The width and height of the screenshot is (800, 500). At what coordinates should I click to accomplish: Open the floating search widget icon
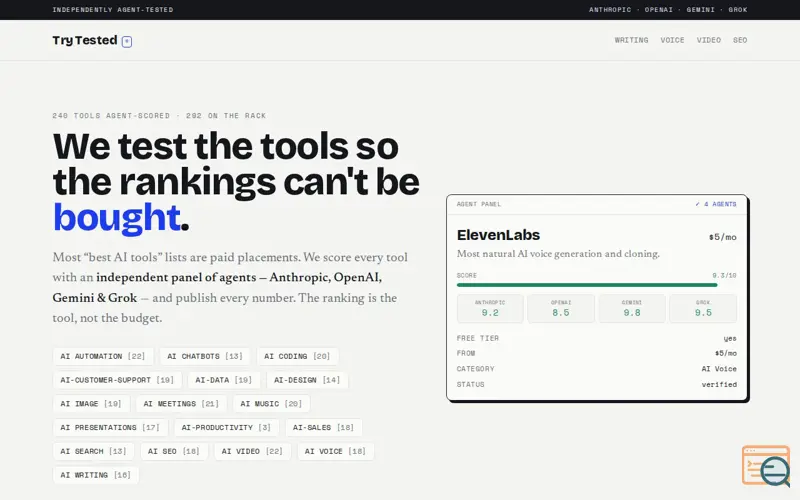766,465
